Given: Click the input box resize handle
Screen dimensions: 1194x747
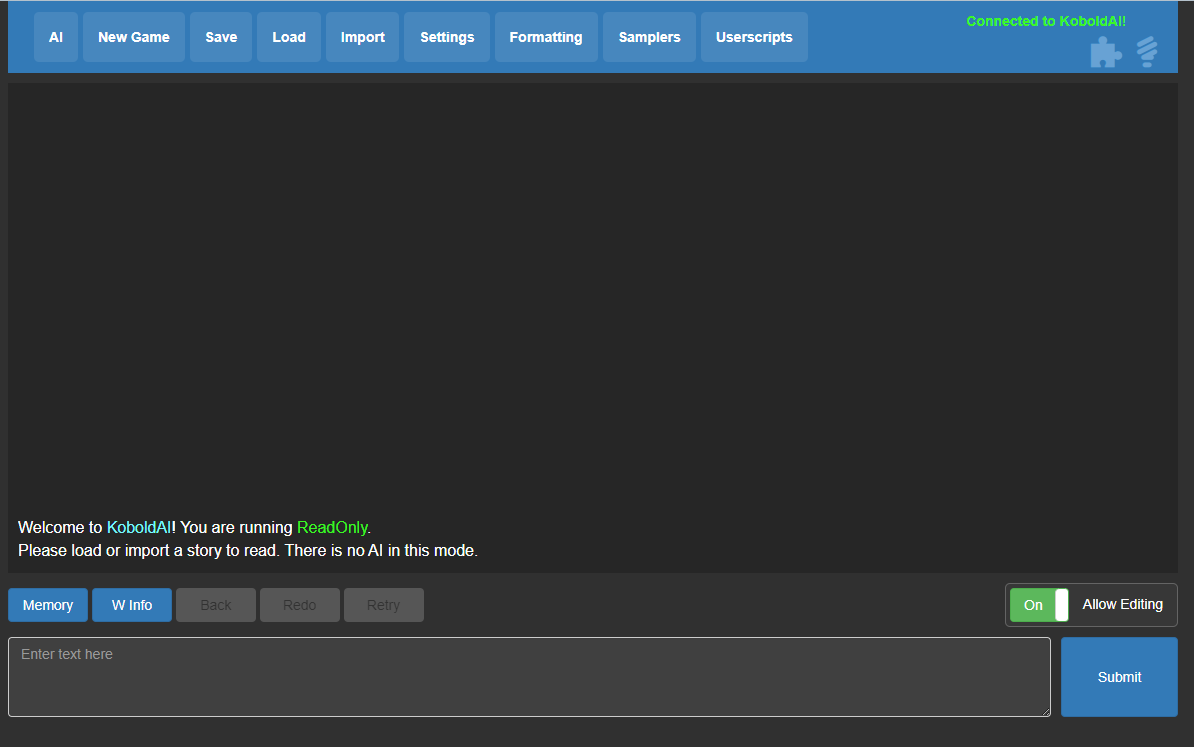Looking at the screenshot, I should (1045, 711).
